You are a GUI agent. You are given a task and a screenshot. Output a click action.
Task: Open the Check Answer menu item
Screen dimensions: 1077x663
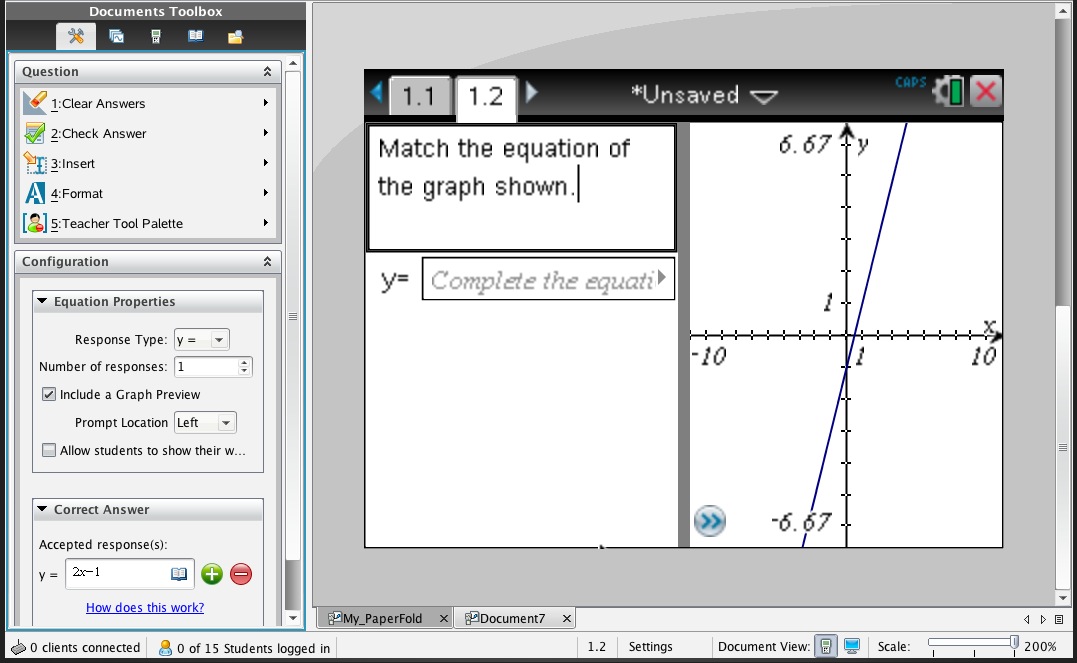[98, 134]
